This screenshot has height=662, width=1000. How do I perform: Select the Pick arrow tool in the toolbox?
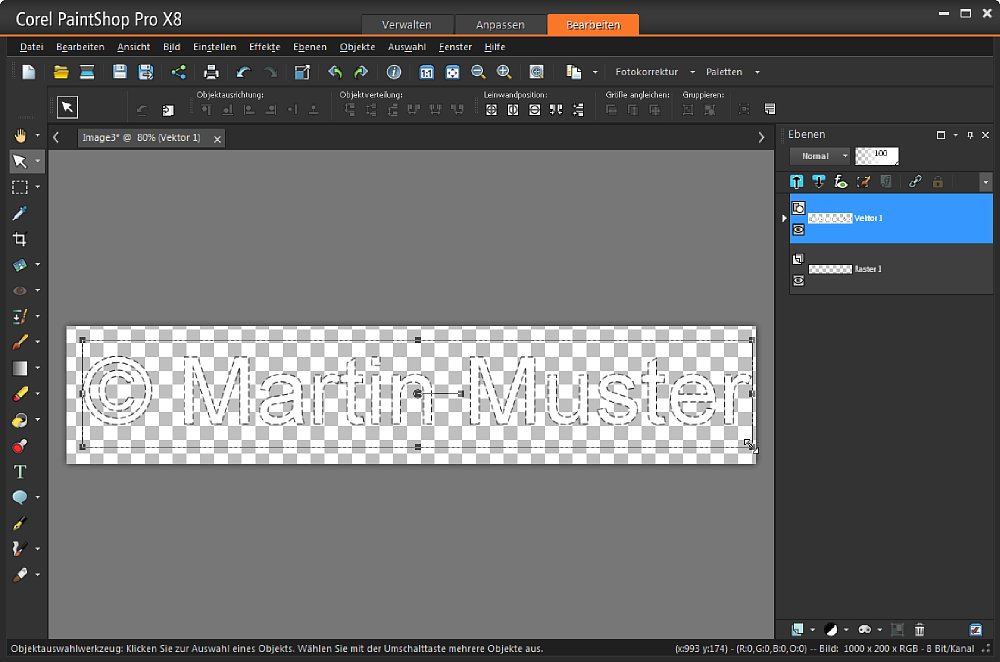coord(20,161)
